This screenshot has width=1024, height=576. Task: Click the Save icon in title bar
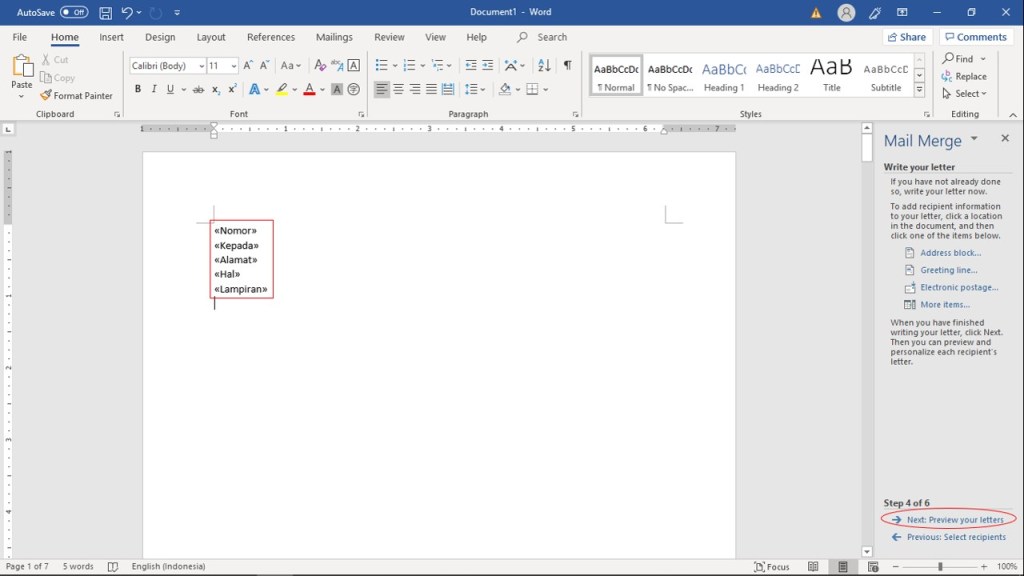coord(105,13)
